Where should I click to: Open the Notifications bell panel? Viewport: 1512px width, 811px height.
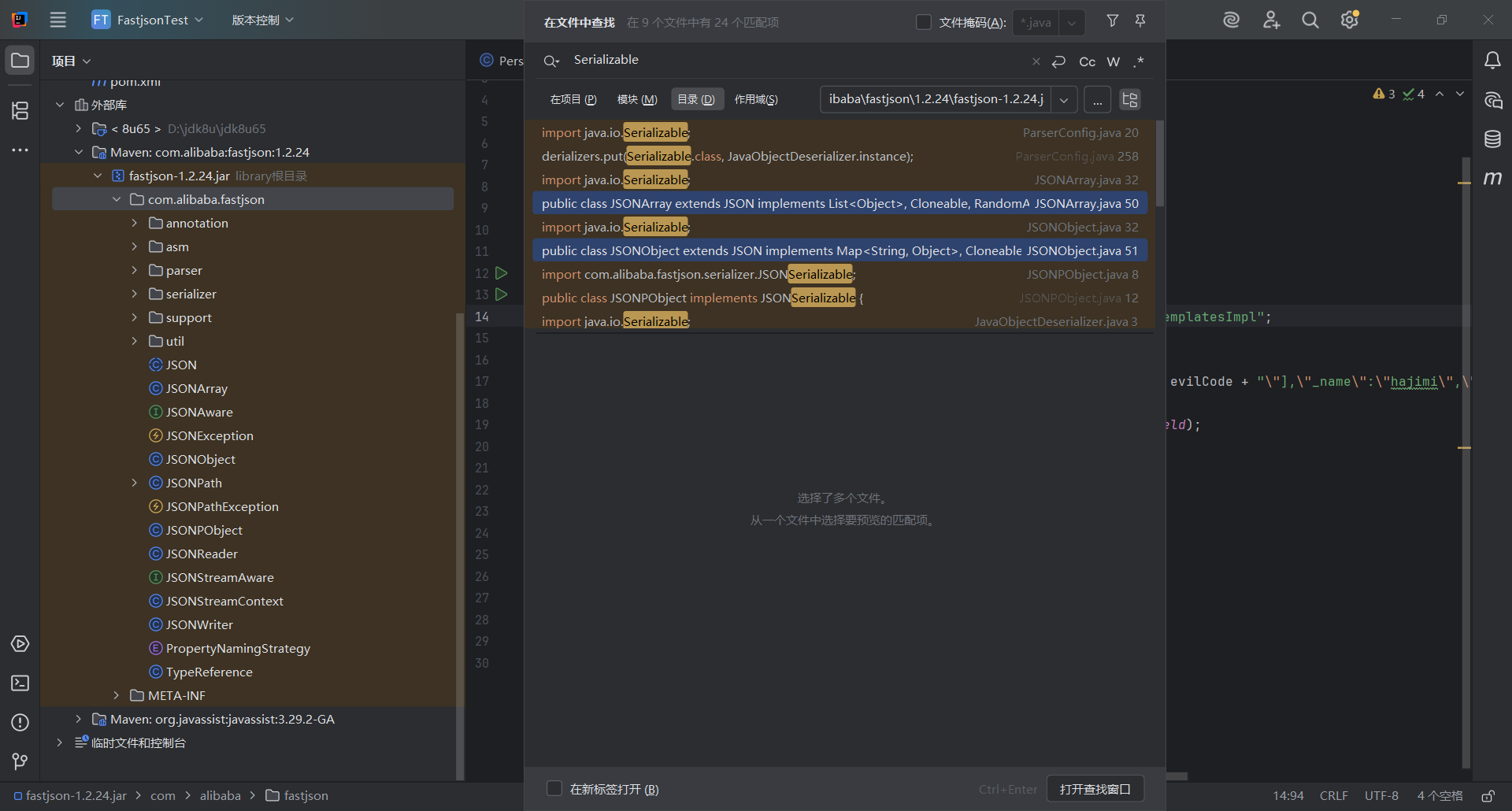(1492, 61)
